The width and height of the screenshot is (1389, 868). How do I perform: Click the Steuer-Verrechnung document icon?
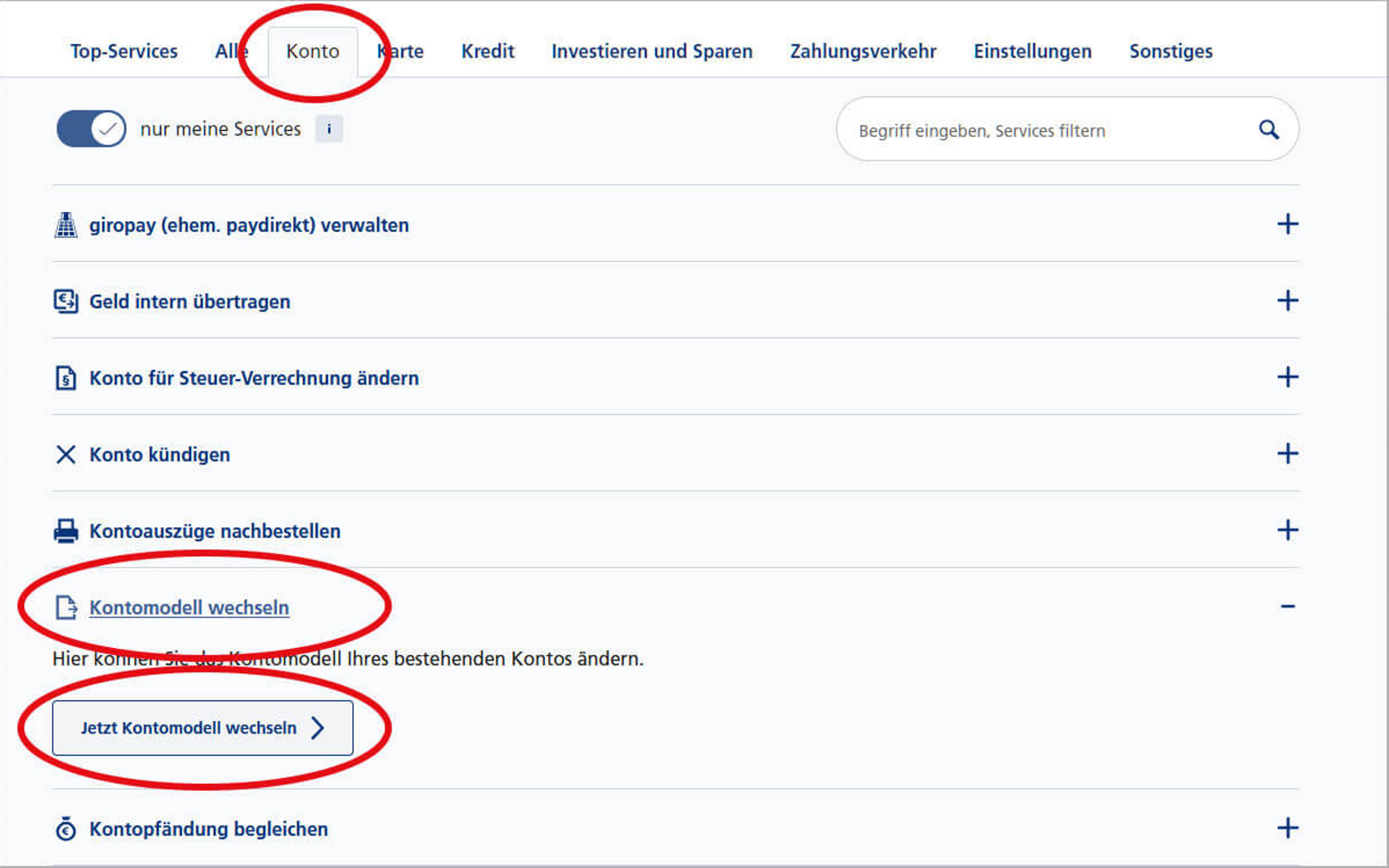pos(66,378)
